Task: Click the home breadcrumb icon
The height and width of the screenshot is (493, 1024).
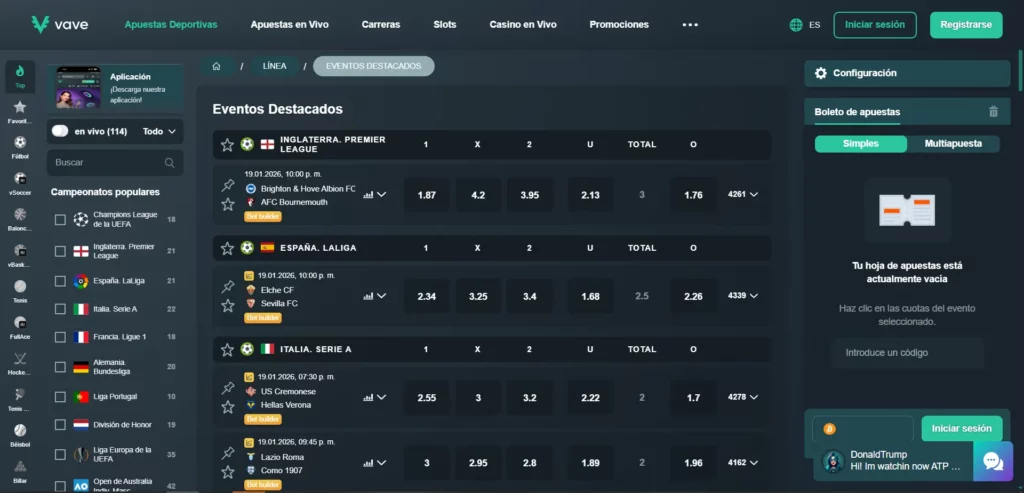Action: coord(216,66)
